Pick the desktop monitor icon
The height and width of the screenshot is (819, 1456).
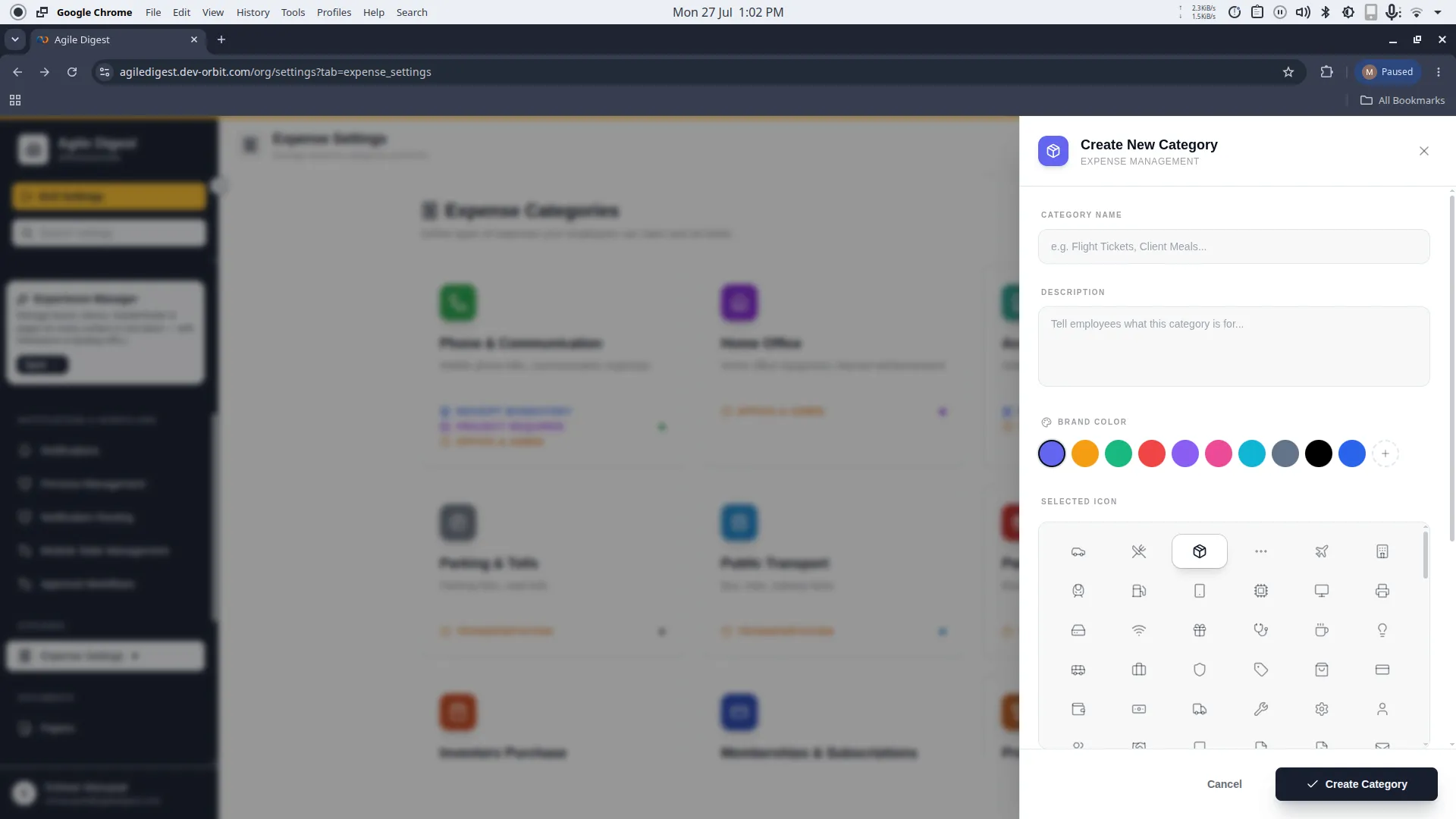pyautogui.click(x=1321, y=591)
